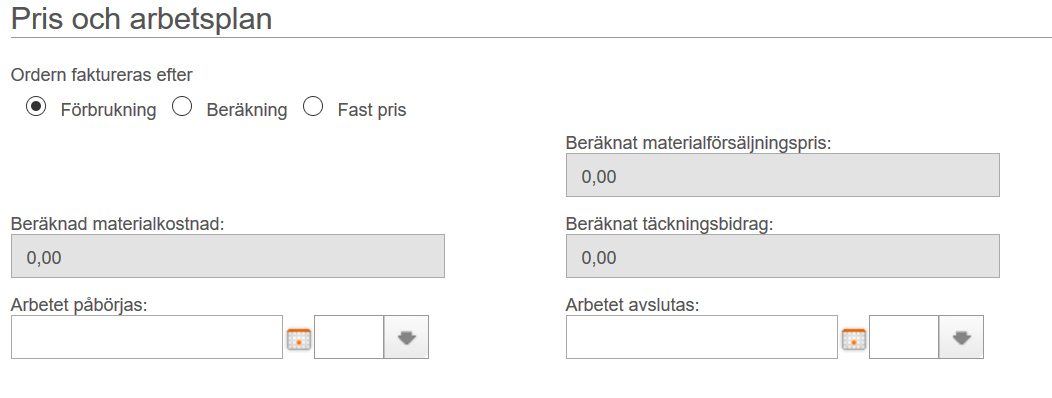This screenshot has width=1052, height=398.
Task: Focus the start time box beside påbörjas calendar
Action: (x=349, y=337)
